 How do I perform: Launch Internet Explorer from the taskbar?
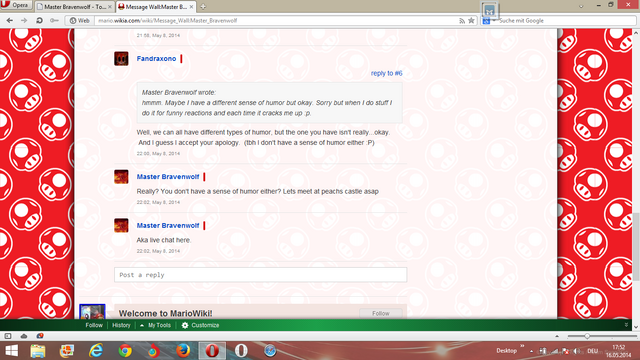96,351
